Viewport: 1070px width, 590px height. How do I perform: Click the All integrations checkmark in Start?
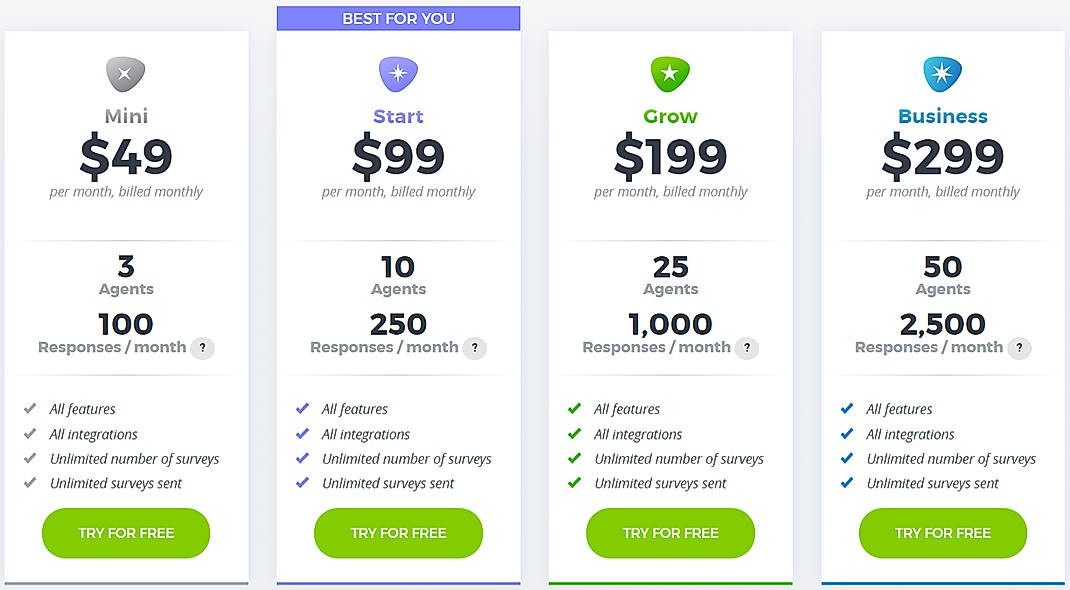point(302,434)
